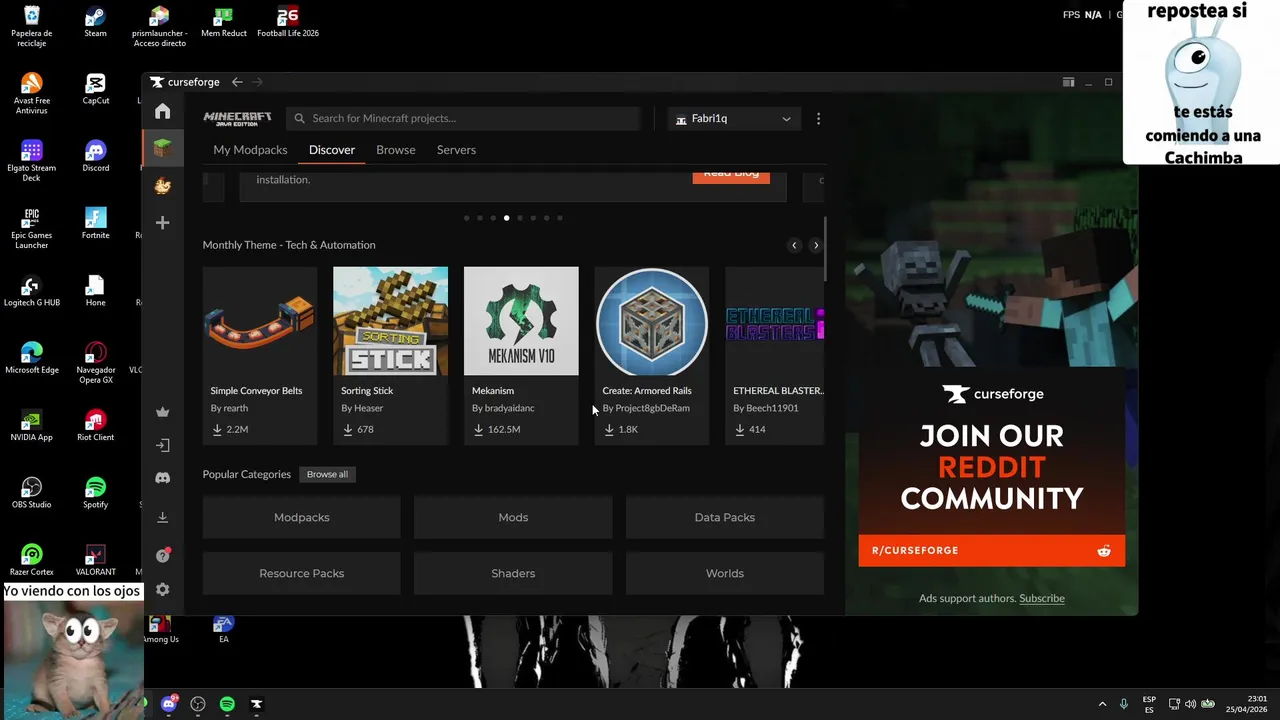The height and width of the screenshot is (720, 1280).
Task: Open Discord from the taskbar
Action: click(x=169, y=704)
